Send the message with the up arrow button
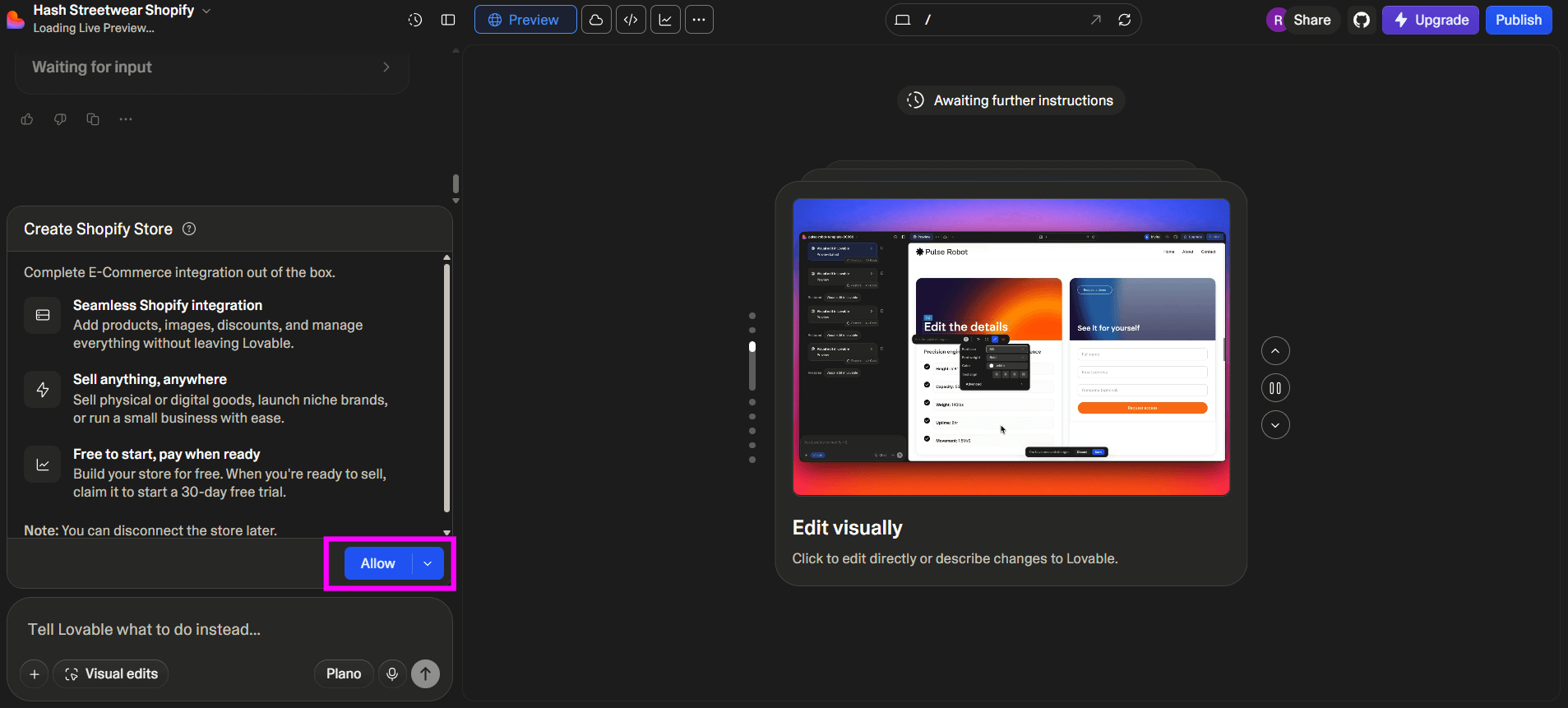 [425, 674]
